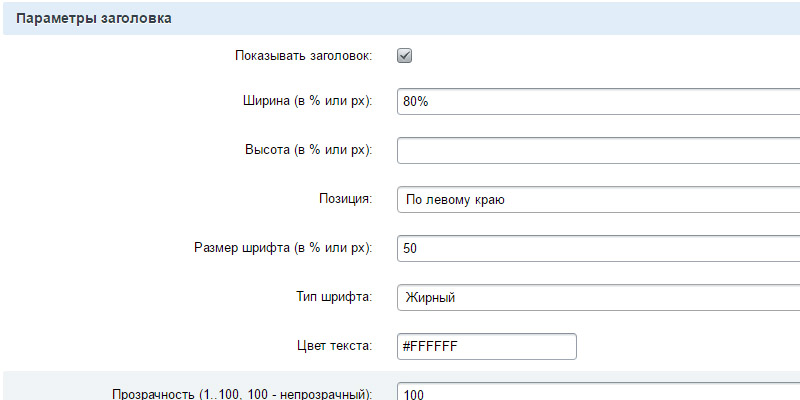The width and height of the screenshot is (800, 400).
Task: Expand the Тип шрифта dropdown
Action: 598,297
